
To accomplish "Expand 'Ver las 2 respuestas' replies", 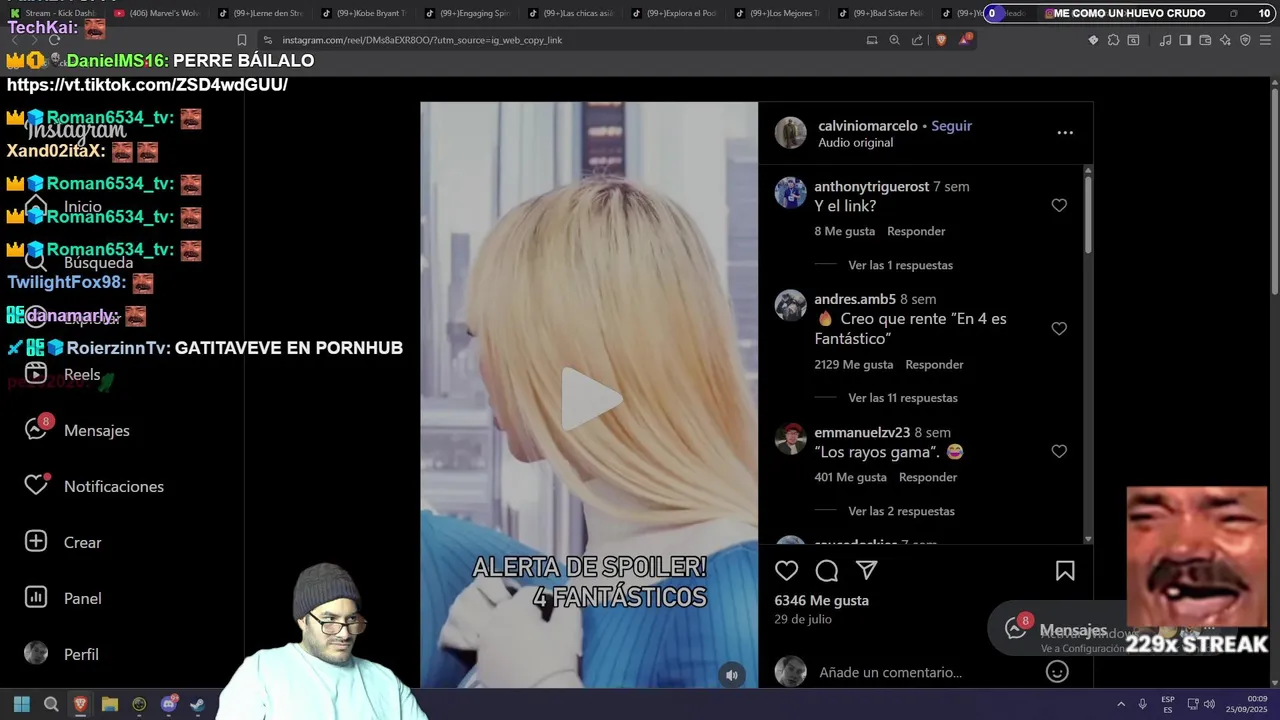I will [901, 511].
